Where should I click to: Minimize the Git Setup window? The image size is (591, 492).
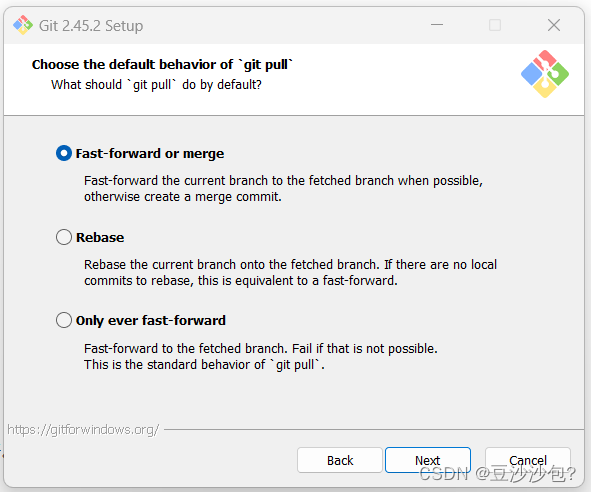(x=437, y=25)
